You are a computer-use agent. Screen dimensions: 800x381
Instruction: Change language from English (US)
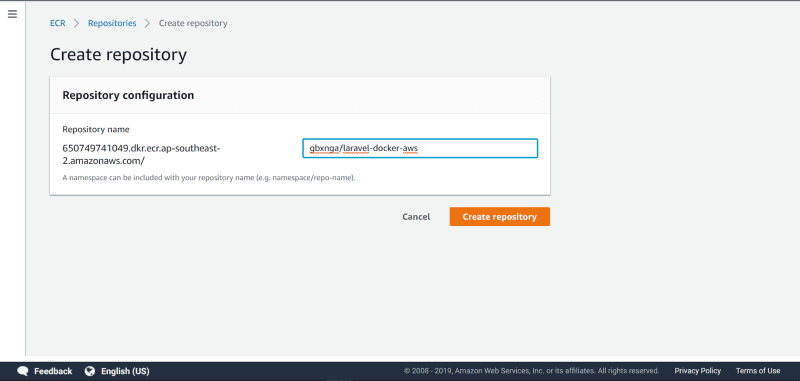point(125,371)
